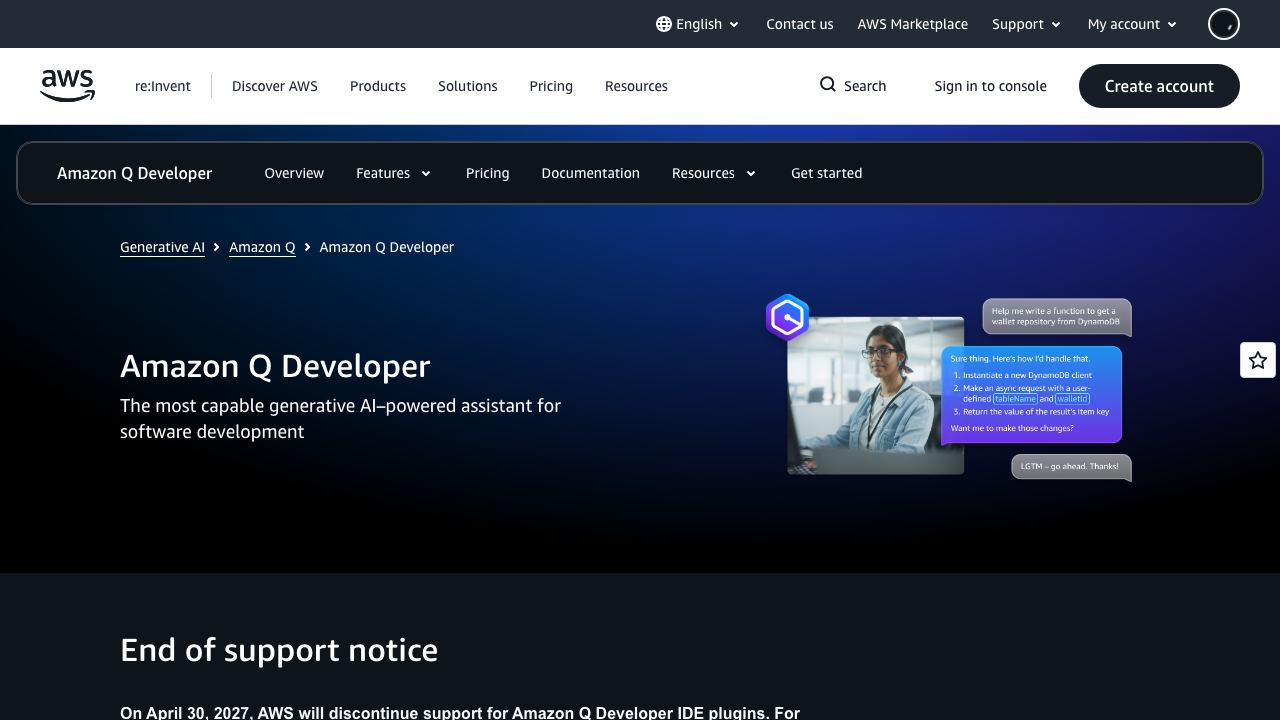Click the Create account button

click(x=1159, y=86)
